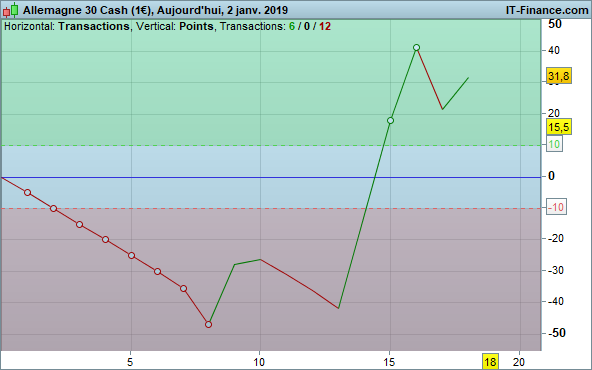
Task: Click the 'Points' vertical axis label text
Action: point(196,26)
